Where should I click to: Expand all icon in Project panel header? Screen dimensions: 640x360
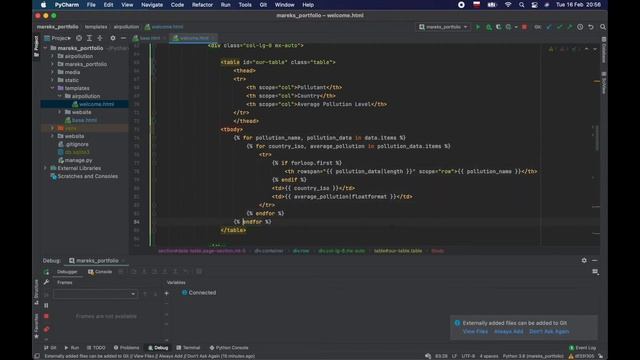pyautogui.click(x=89, y=38)
